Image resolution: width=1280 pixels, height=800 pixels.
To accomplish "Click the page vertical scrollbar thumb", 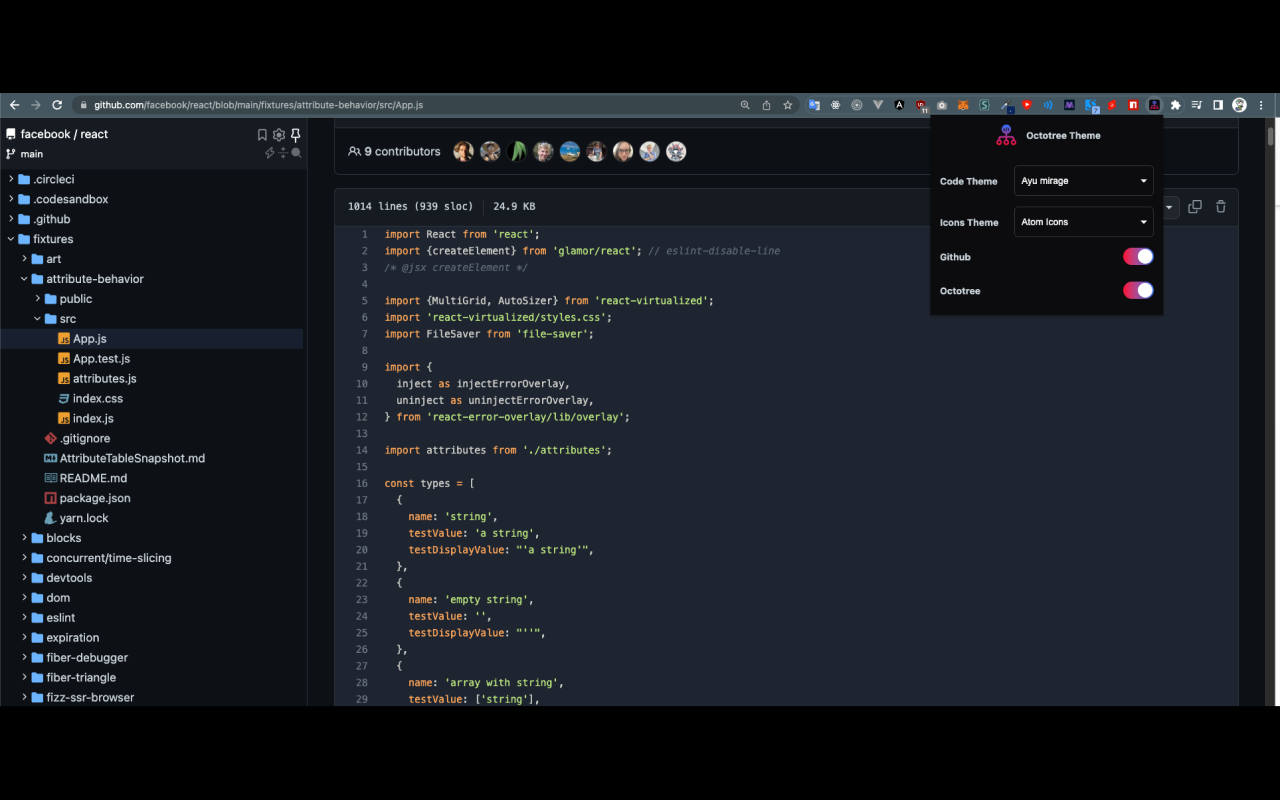I will (x=1271, y=137).
